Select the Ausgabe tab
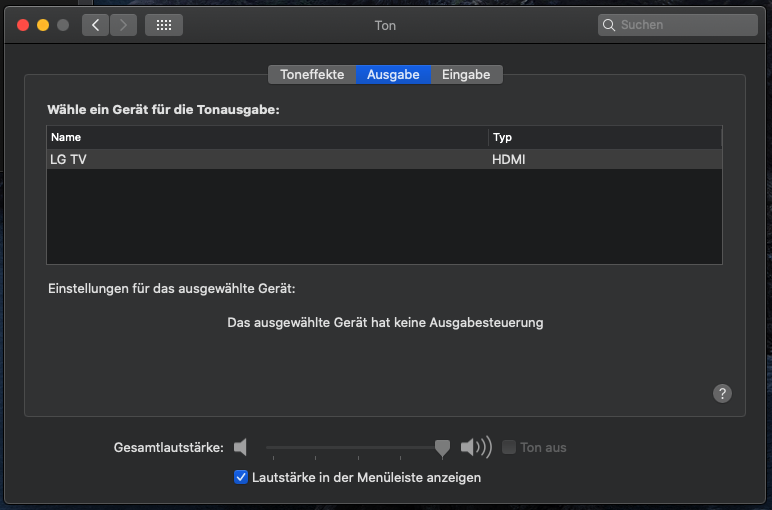Viewport: 772px width, 510px height. [393, 74]
